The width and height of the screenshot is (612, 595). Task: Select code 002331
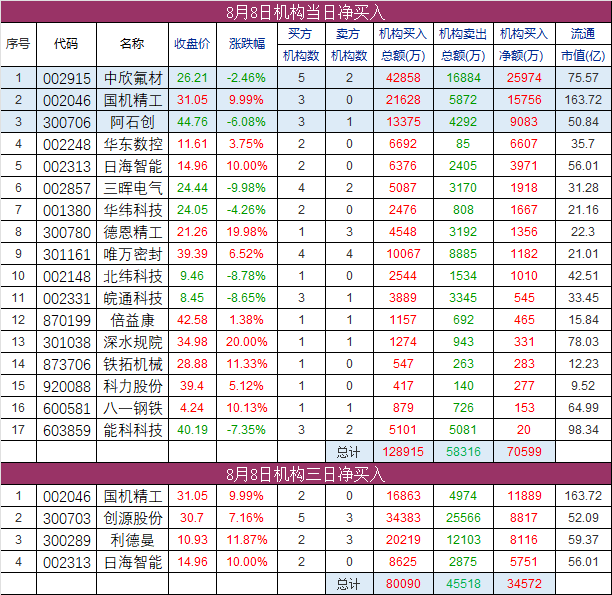click(x=67, y=298)
